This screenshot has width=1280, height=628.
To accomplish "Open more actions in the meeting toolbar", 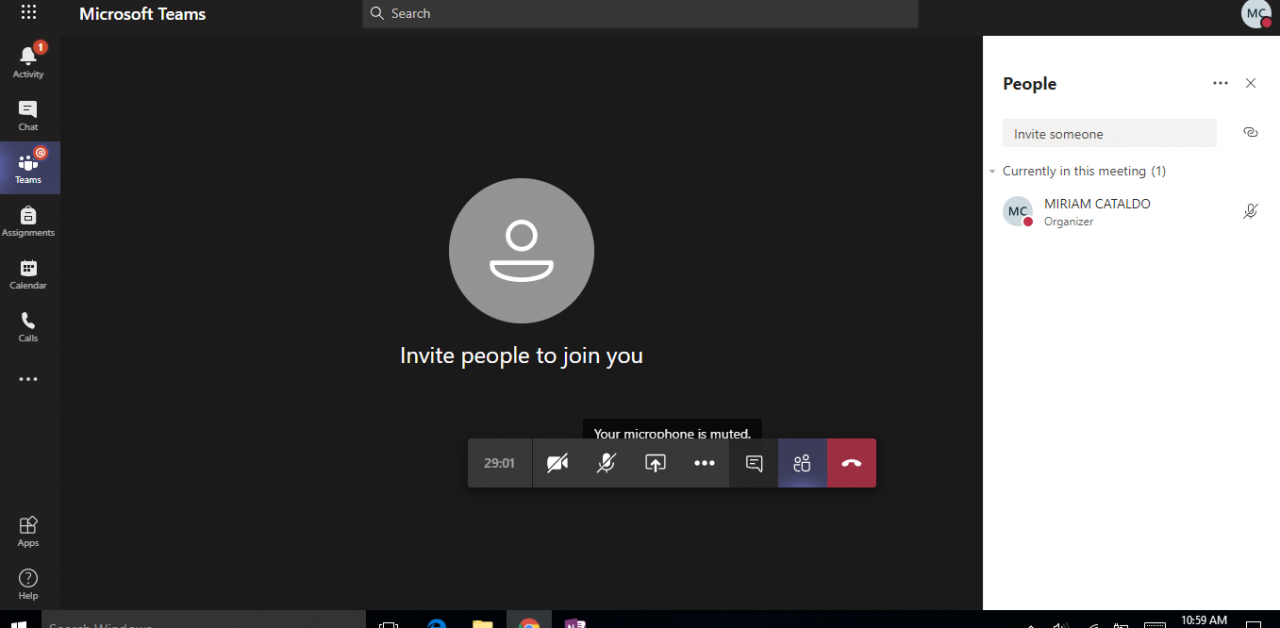I will coord(704,463).
